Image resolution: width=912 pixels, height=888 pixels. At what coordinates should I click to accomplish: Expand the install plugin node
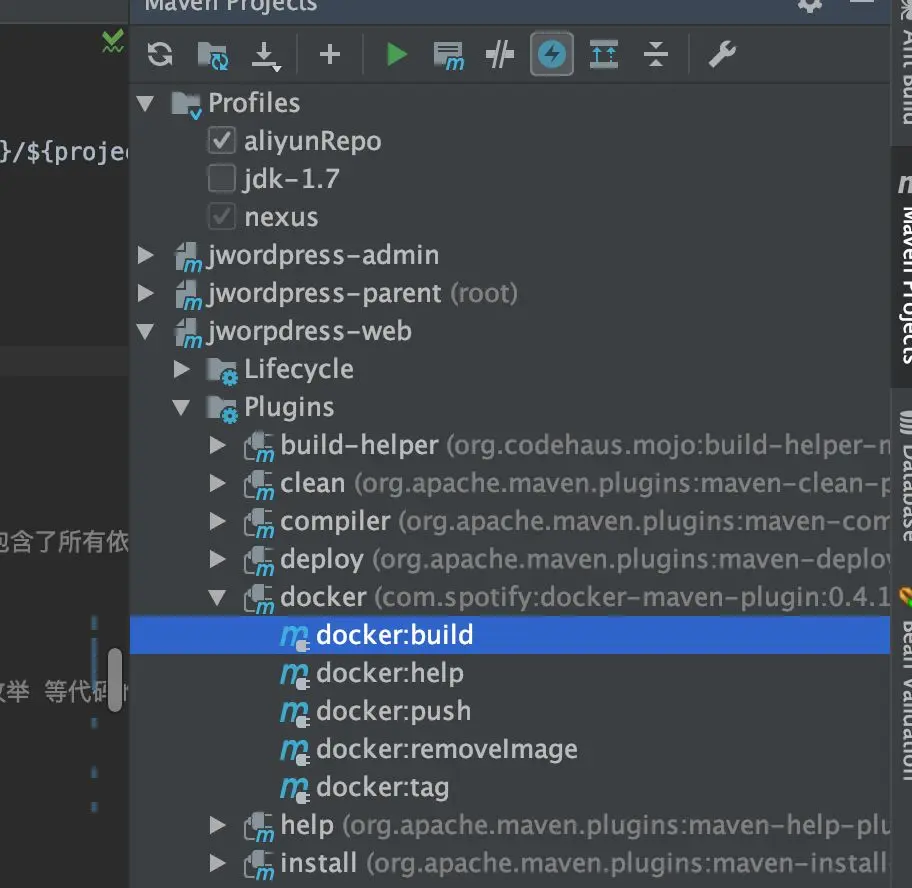(x=218, y=864)
